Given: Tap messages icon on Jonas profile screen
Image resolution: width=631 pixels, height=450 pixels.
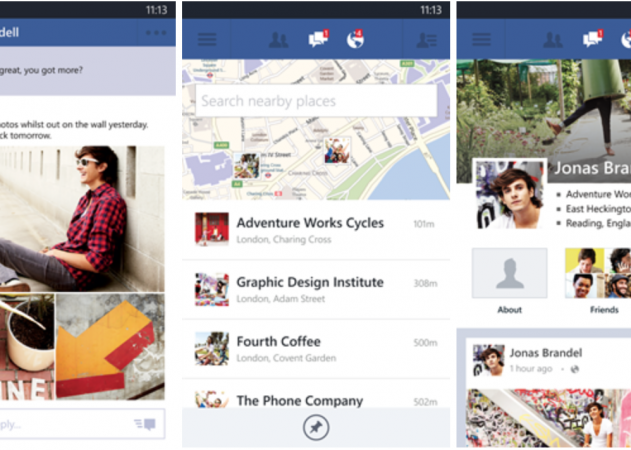Looking at the screenshot, I should click(x=593, y=39).
